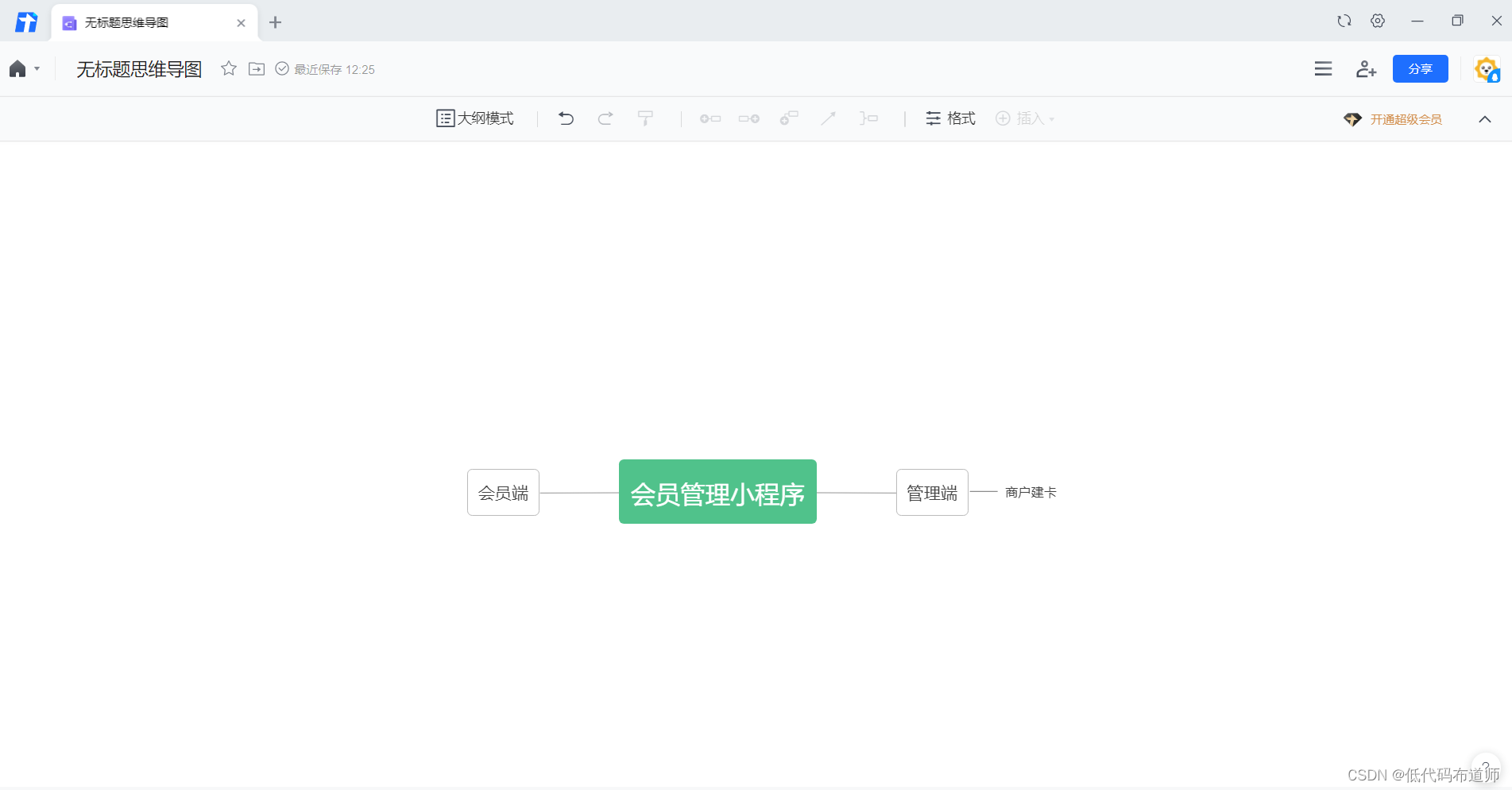Select the 会员端 node
Image resolution: width=1512 pixels, height=790 pixels.
[503, 493]
